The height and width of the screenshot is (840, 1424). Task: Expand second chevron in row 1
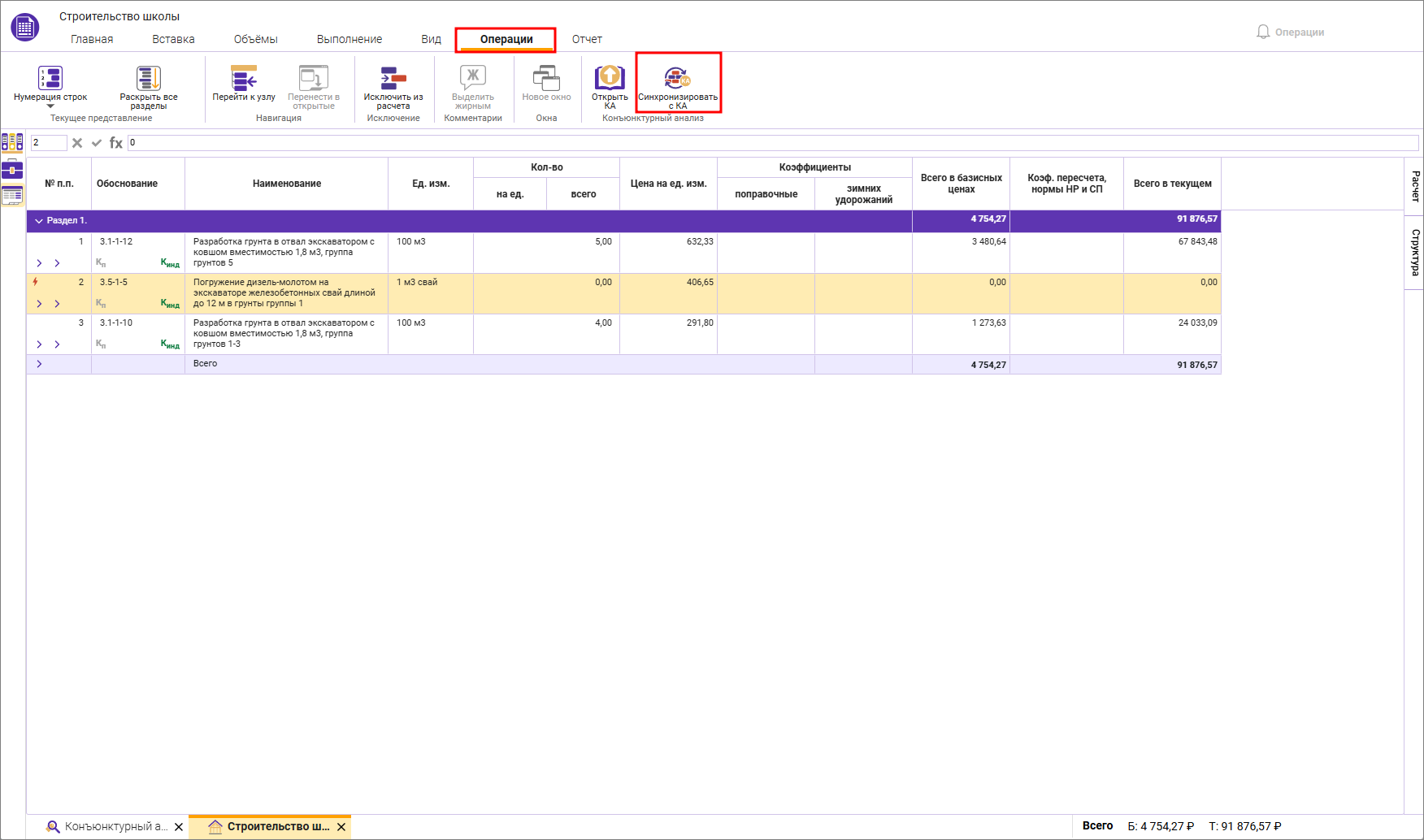pyautogui.click(x=57, y=263)
